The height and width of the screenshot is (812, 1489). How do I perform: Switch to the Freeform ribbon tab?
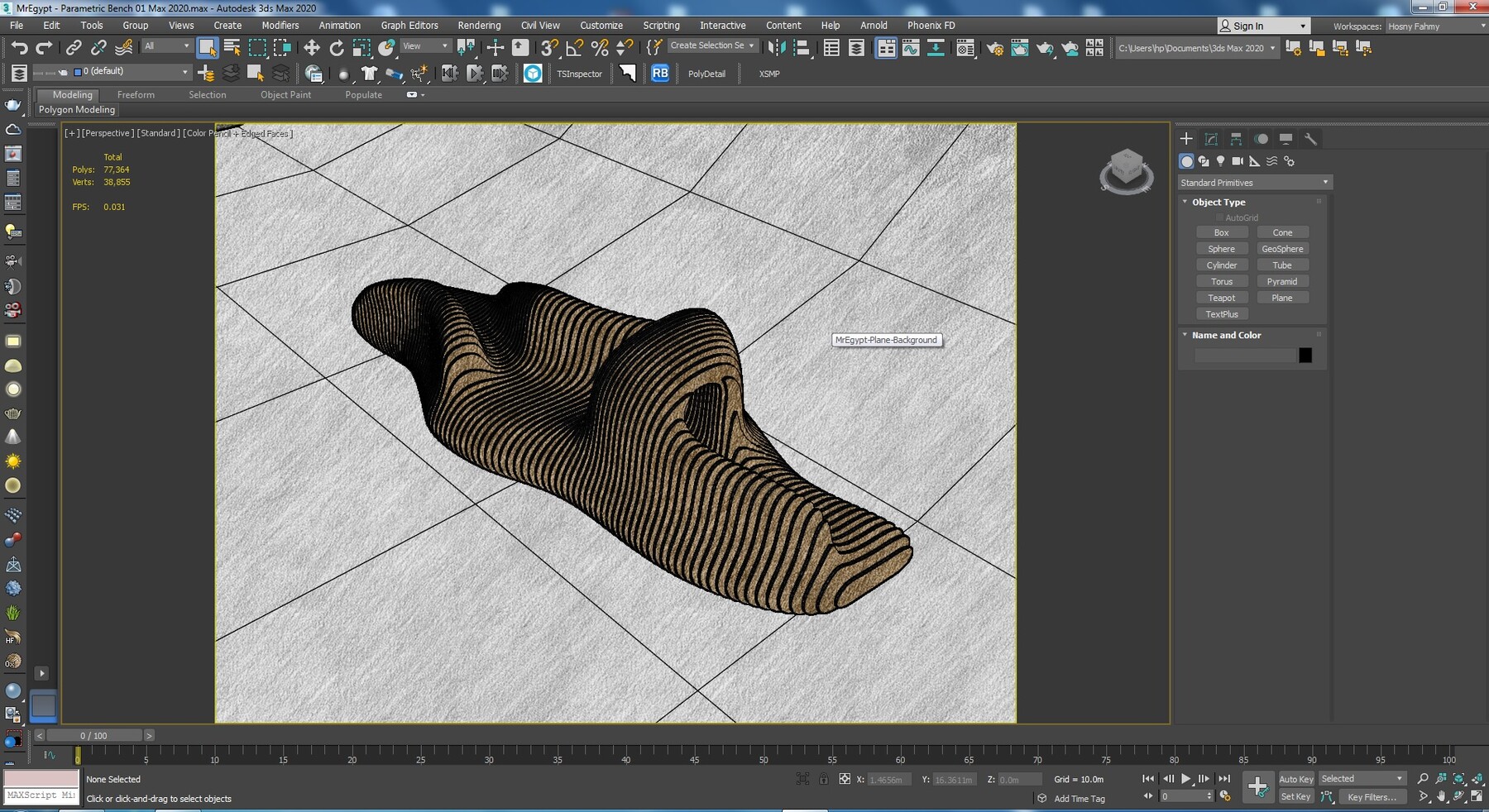coord(136,94)
